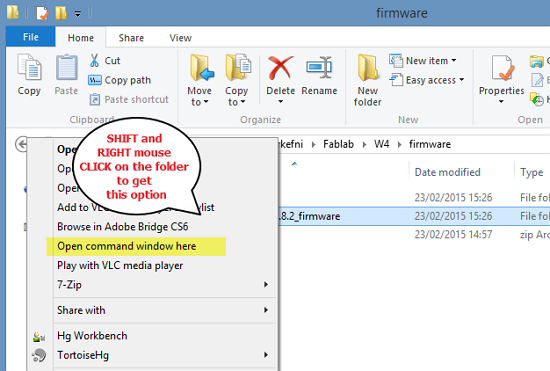The image size is (550, 371).
Task: Expand the Copy to dropdown arrow
Action: pos(243,102)
